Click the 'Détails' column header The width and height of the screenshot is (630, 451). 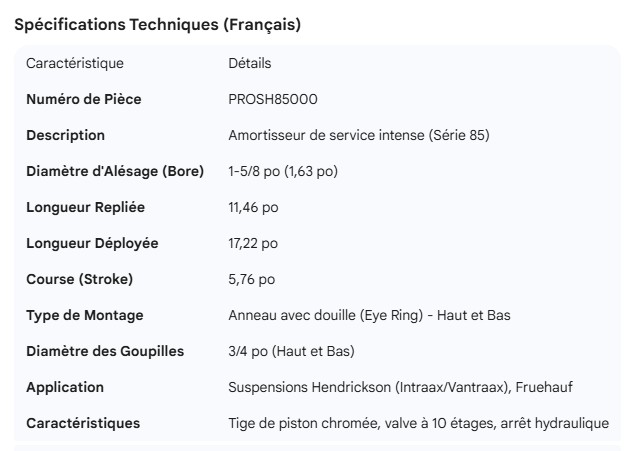[250, 63]
